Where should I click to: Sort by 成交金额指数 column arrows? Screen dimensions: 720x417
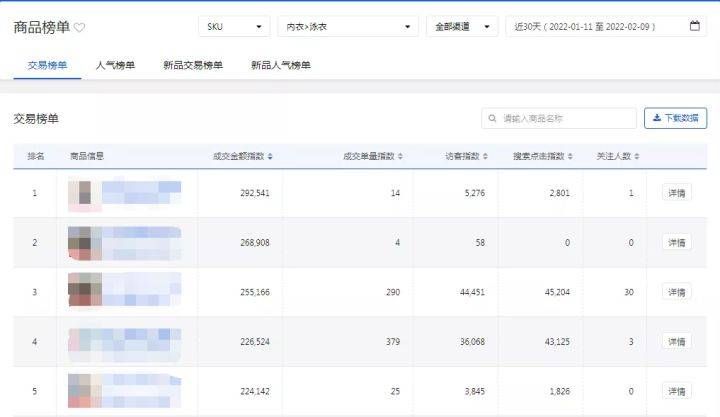click(270, 157)
